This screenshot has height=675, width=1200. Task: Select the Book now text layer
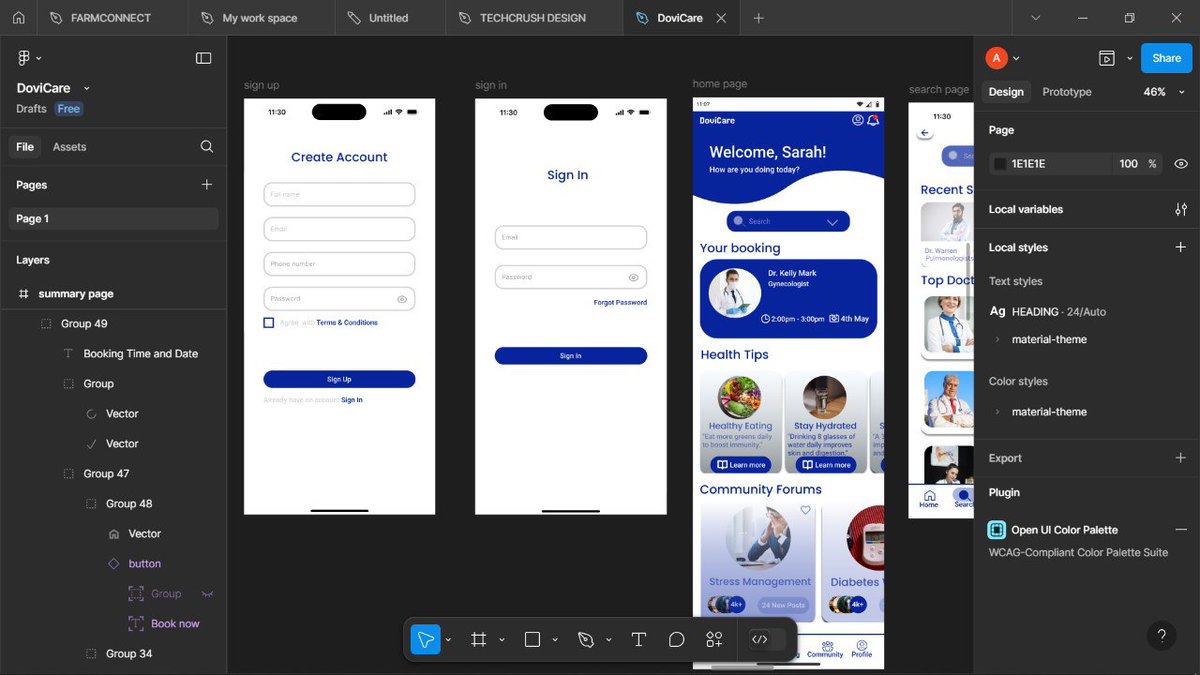coord(175,624)
